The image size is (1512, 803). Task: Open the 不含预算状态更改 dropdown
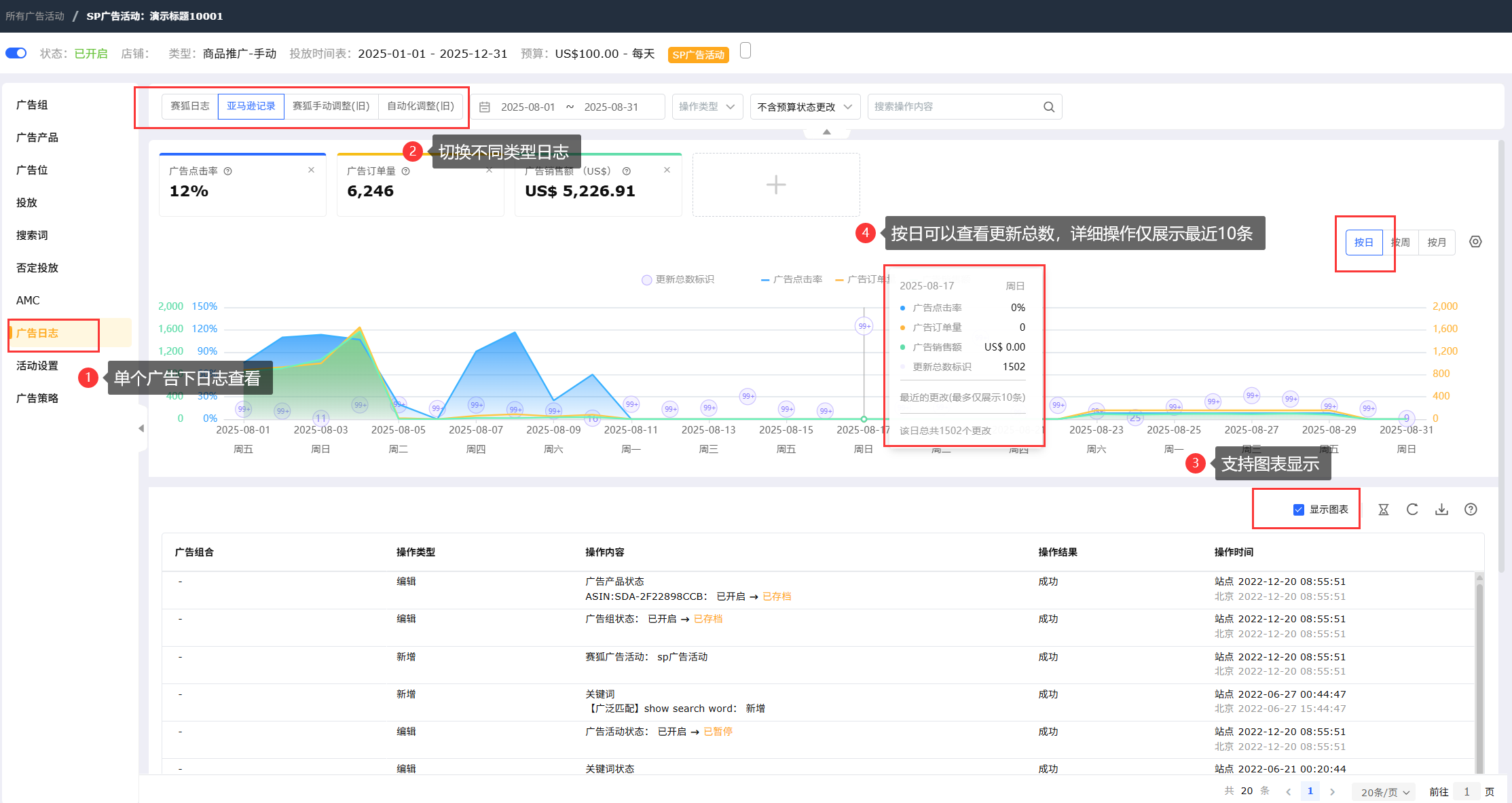click(x=805, y=107)
